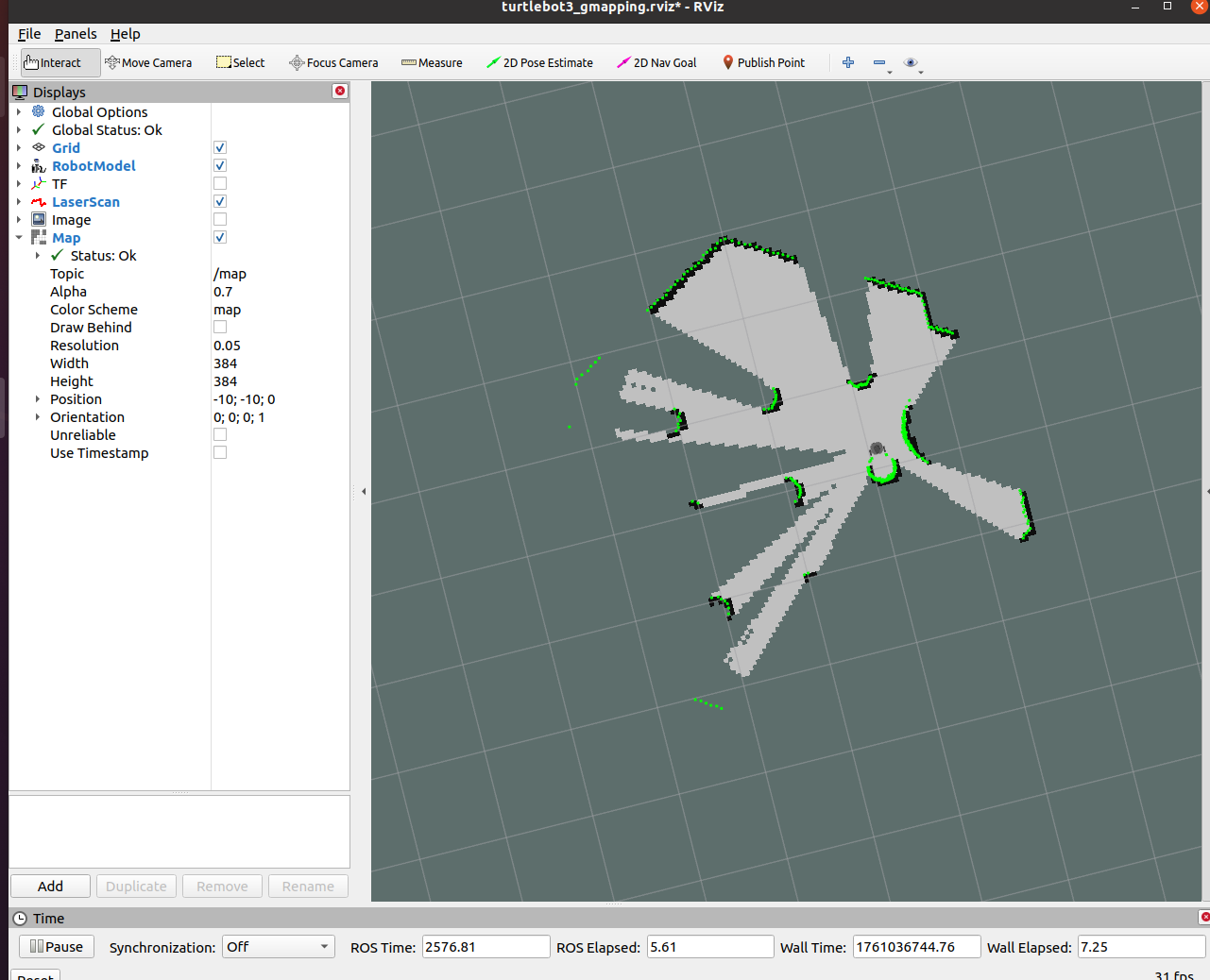Click the Map Status Ok checkmark
1210x980 pixels.
[x=58, y=255]
